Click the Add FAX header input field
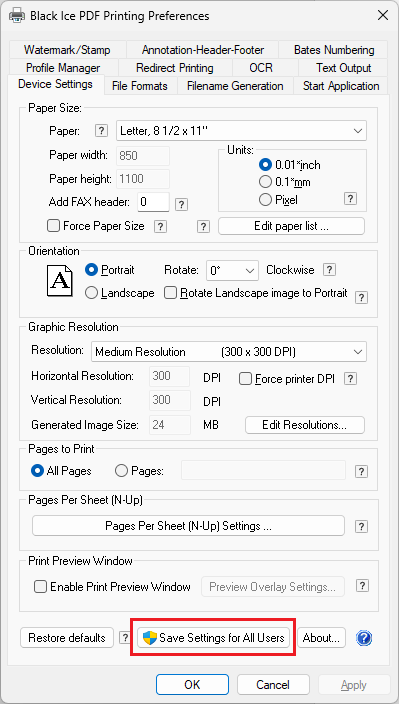Viewport: 399px width, 704px height. (153, 202)
